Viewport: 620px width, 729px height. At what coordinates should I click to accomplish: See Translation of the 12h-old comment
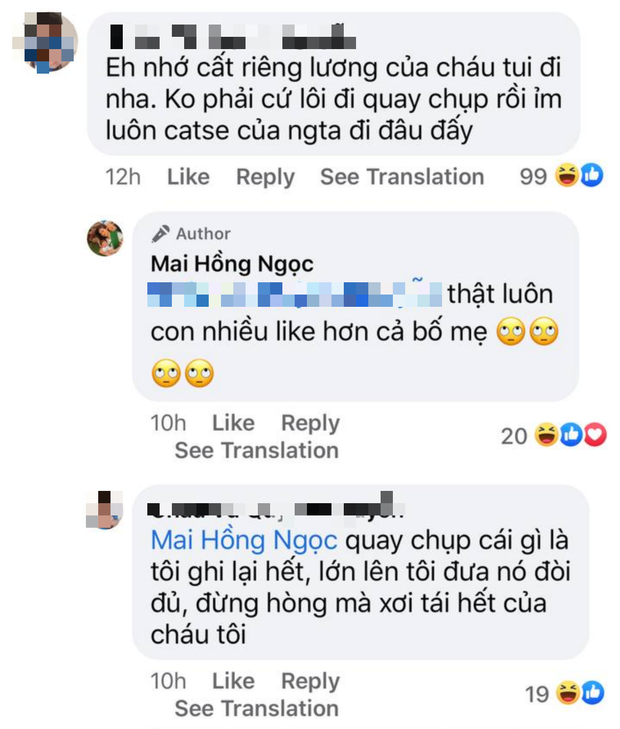click(401, 177)
